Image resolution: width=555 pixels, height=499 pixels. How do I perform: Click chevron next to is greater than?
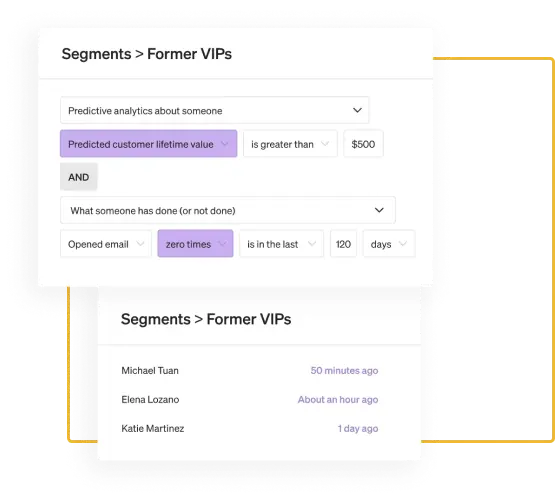coord(325,144)
